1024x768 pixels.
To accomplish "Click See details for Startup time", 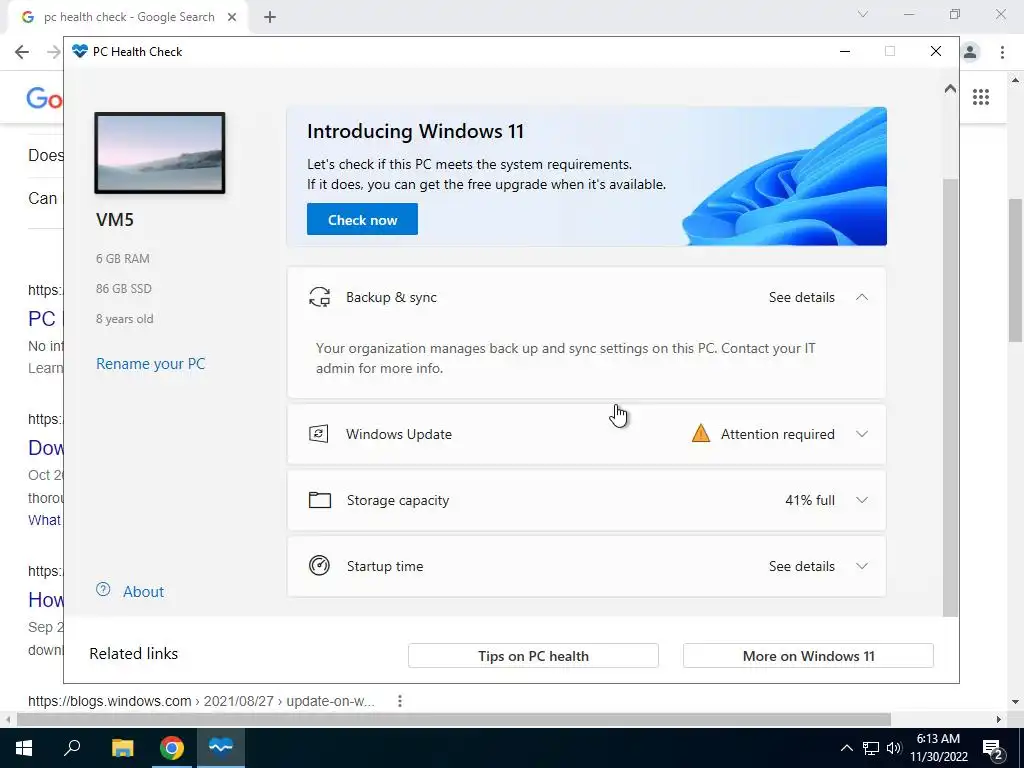I will 801,566.
